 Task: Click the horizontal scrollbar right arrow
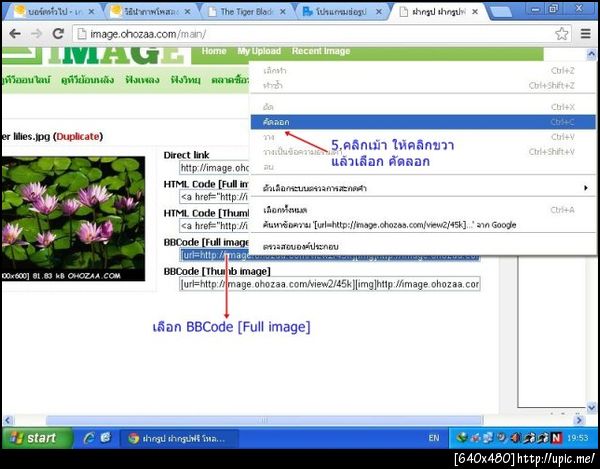579,420
